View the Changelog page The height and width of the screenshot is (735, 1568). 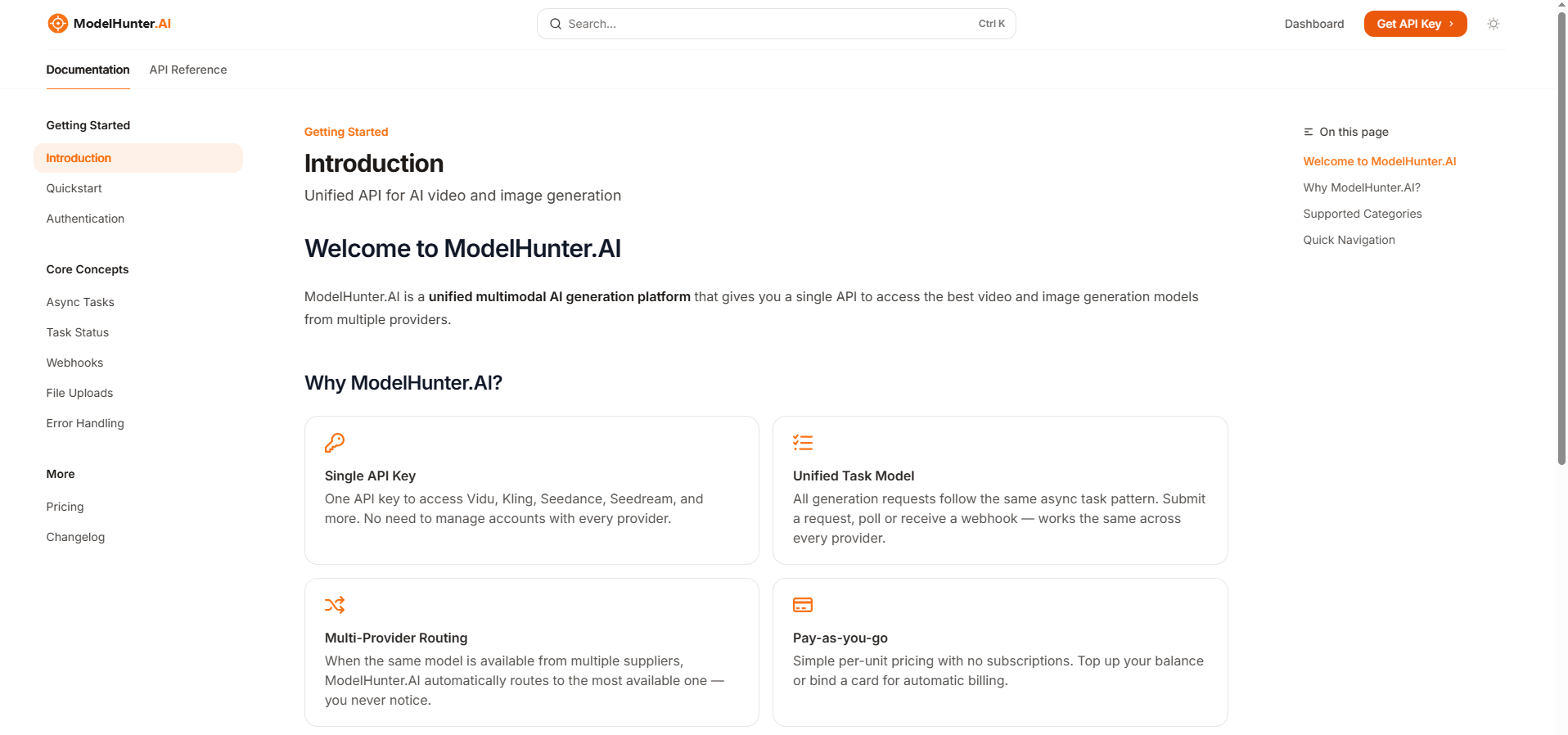(75, 537)
